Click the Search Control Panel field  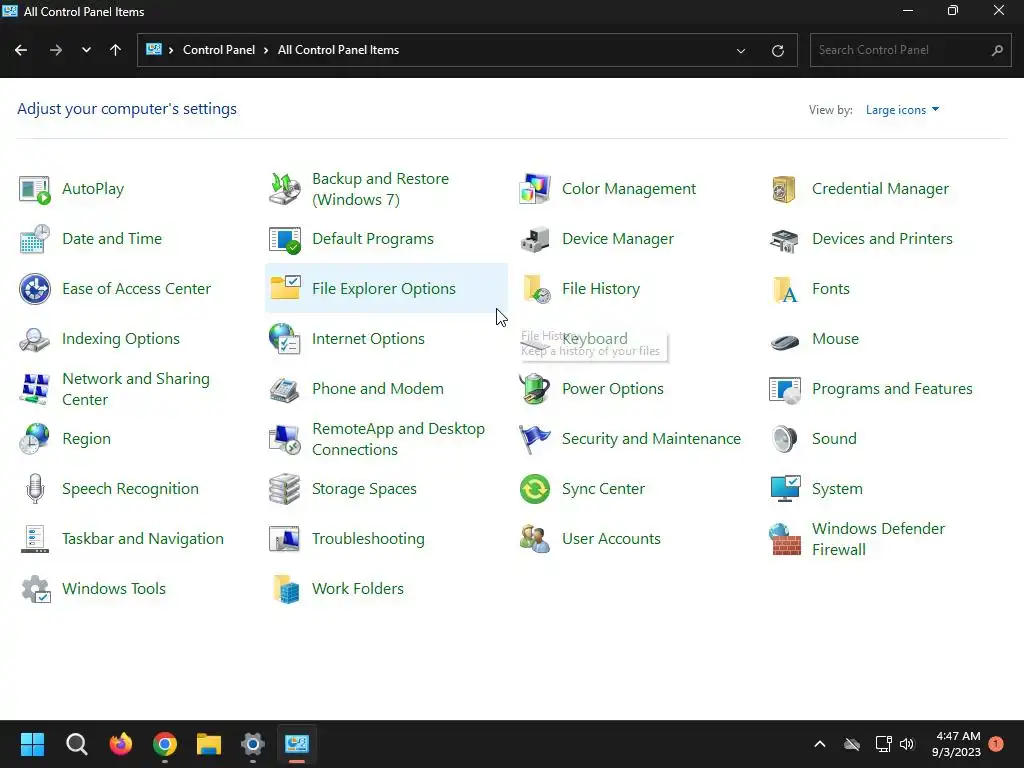pos(910,50)
